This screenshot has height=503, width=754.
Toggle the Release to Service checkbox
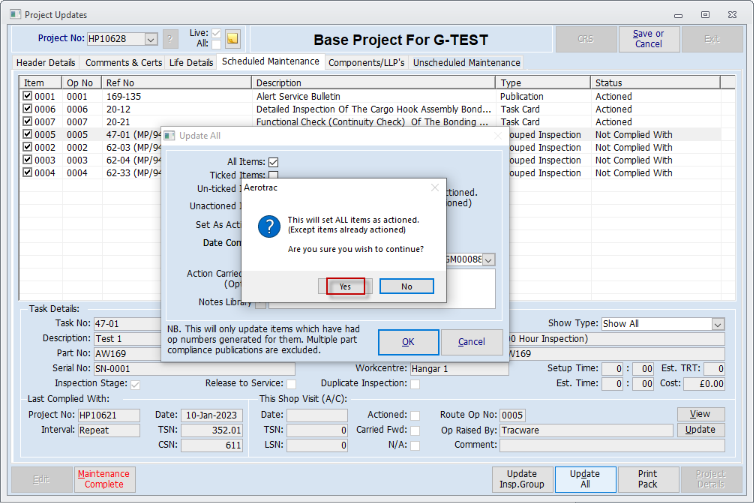(291, 384)
